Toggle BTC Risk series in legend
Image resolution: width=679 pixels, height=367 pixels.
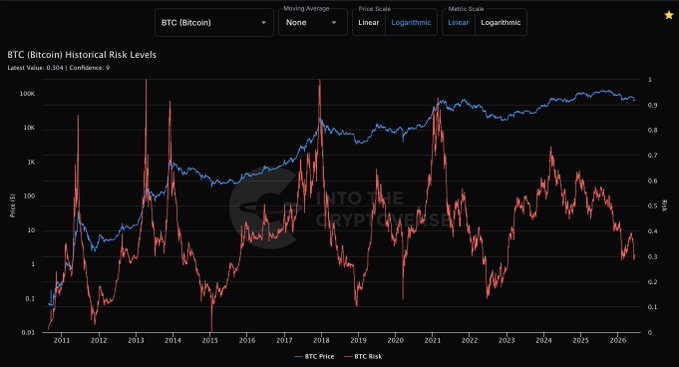(x=363, y=357)
